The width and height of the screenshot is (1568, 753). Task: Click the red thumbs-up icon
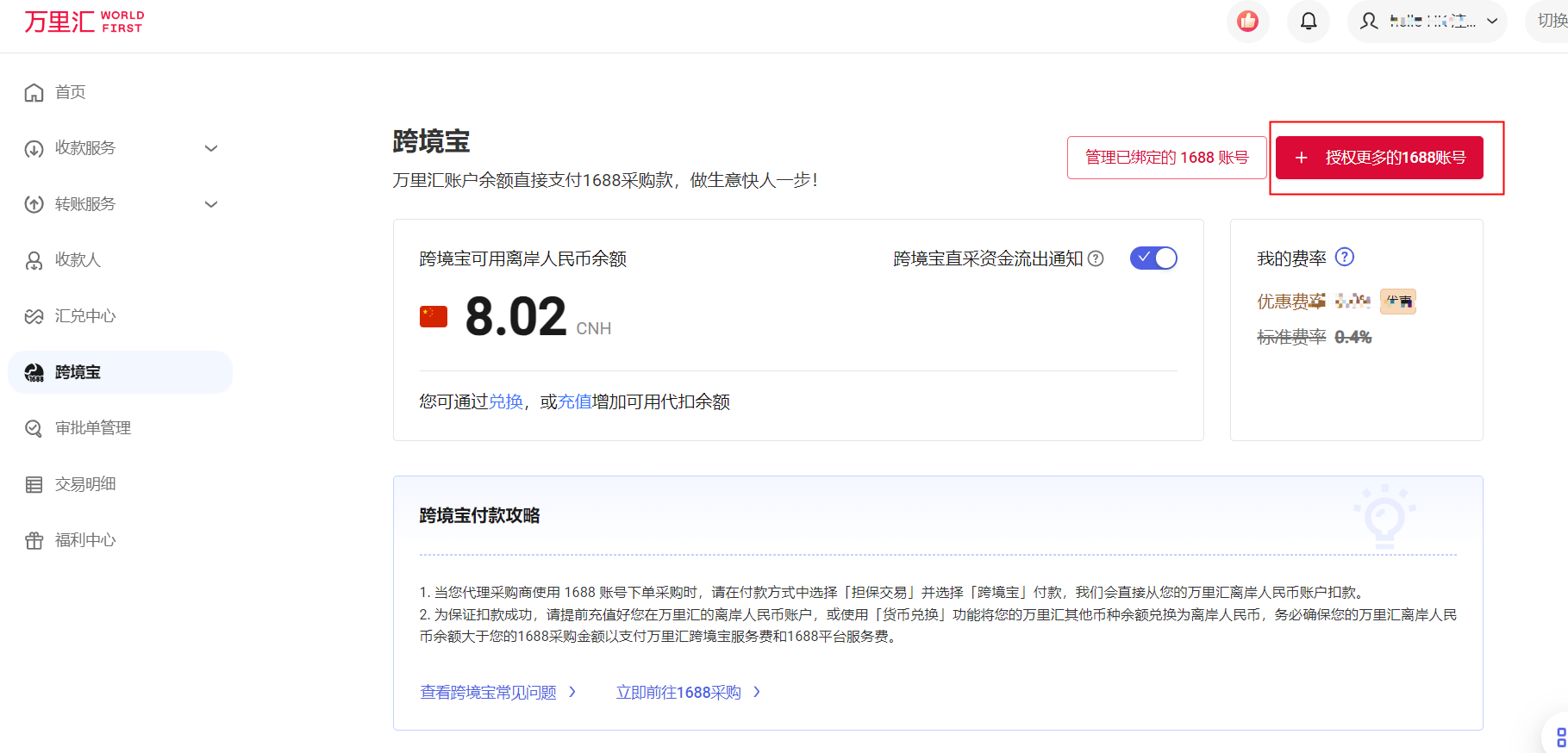coord(1247,22)
